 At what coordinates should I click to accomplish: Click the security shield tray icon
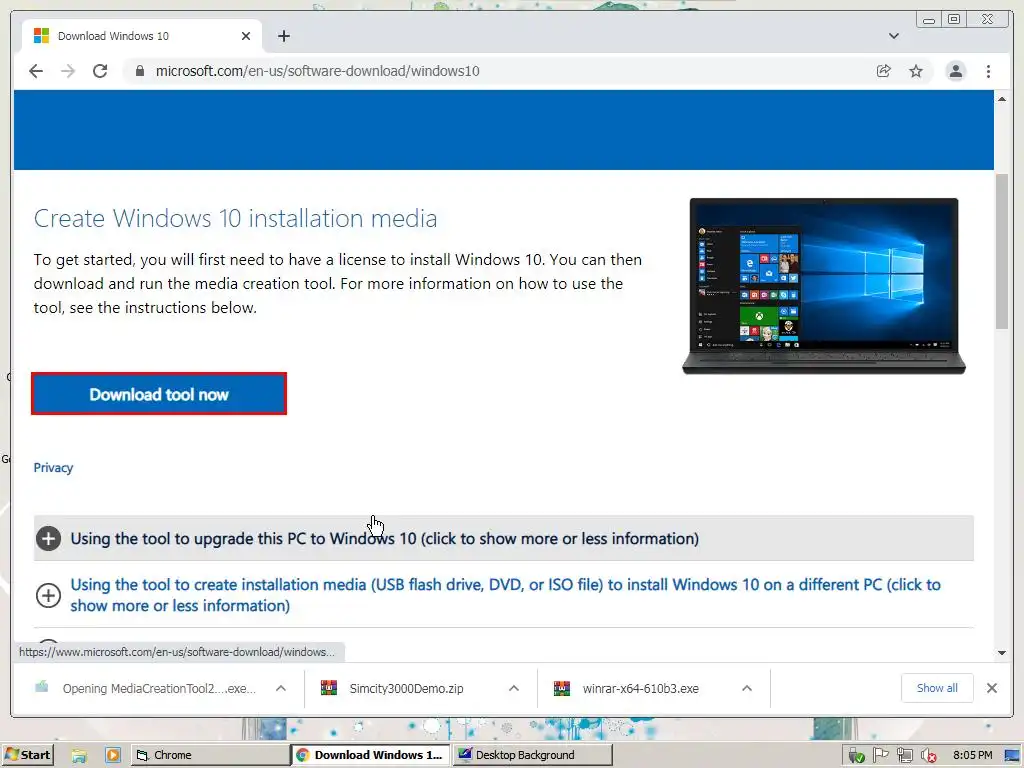[x=856, y=756]
